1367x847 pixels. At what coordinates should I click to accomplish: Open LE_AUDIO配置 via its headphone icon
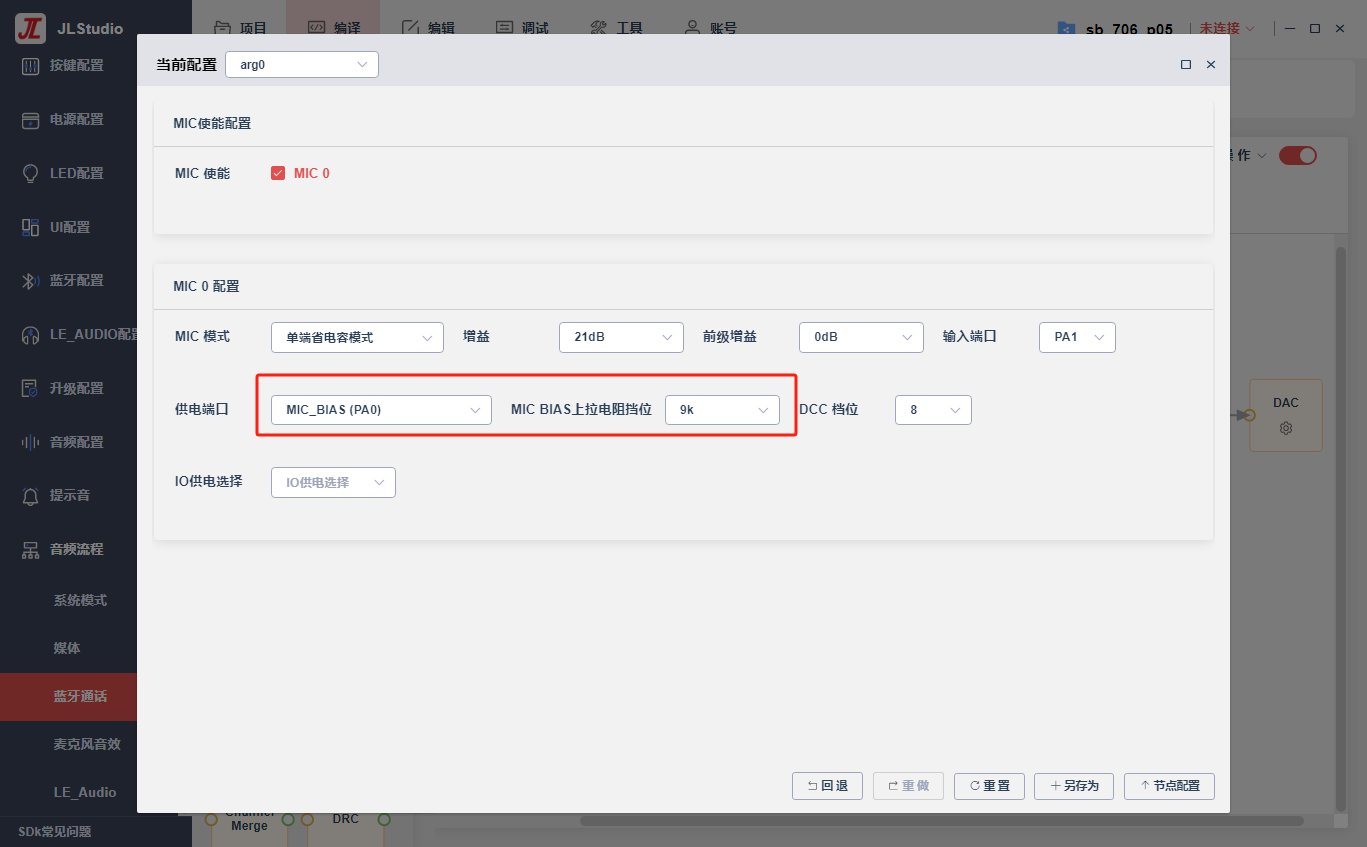coord(31,335)
